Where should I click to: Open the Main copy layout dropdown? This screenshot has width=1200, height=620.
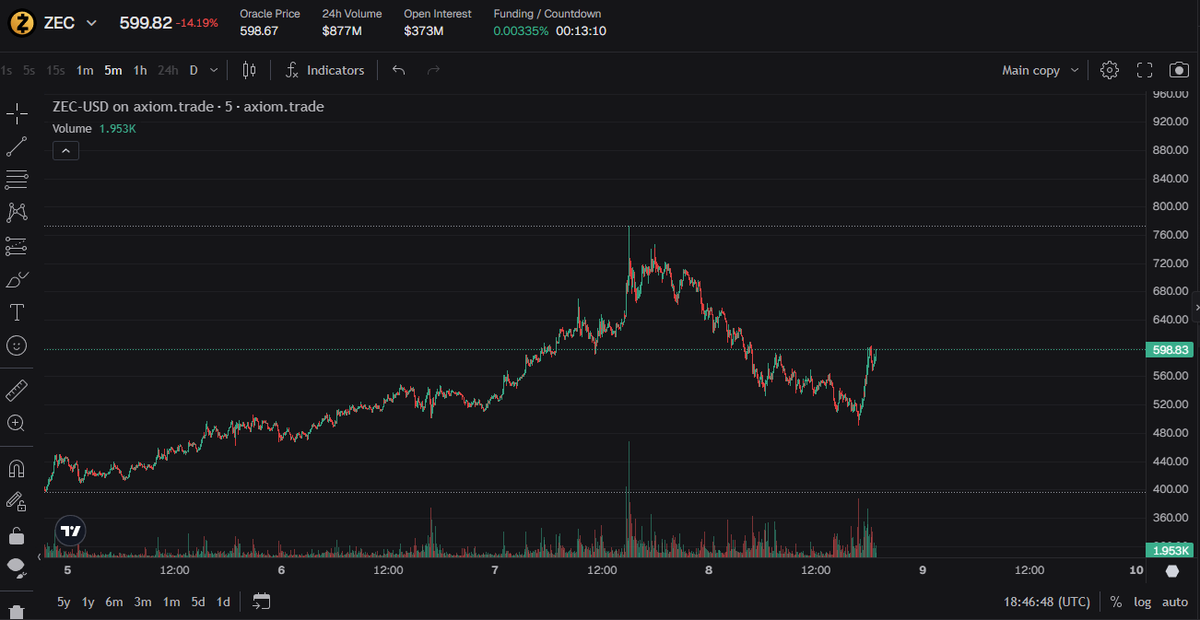(x=1041, y=70)
